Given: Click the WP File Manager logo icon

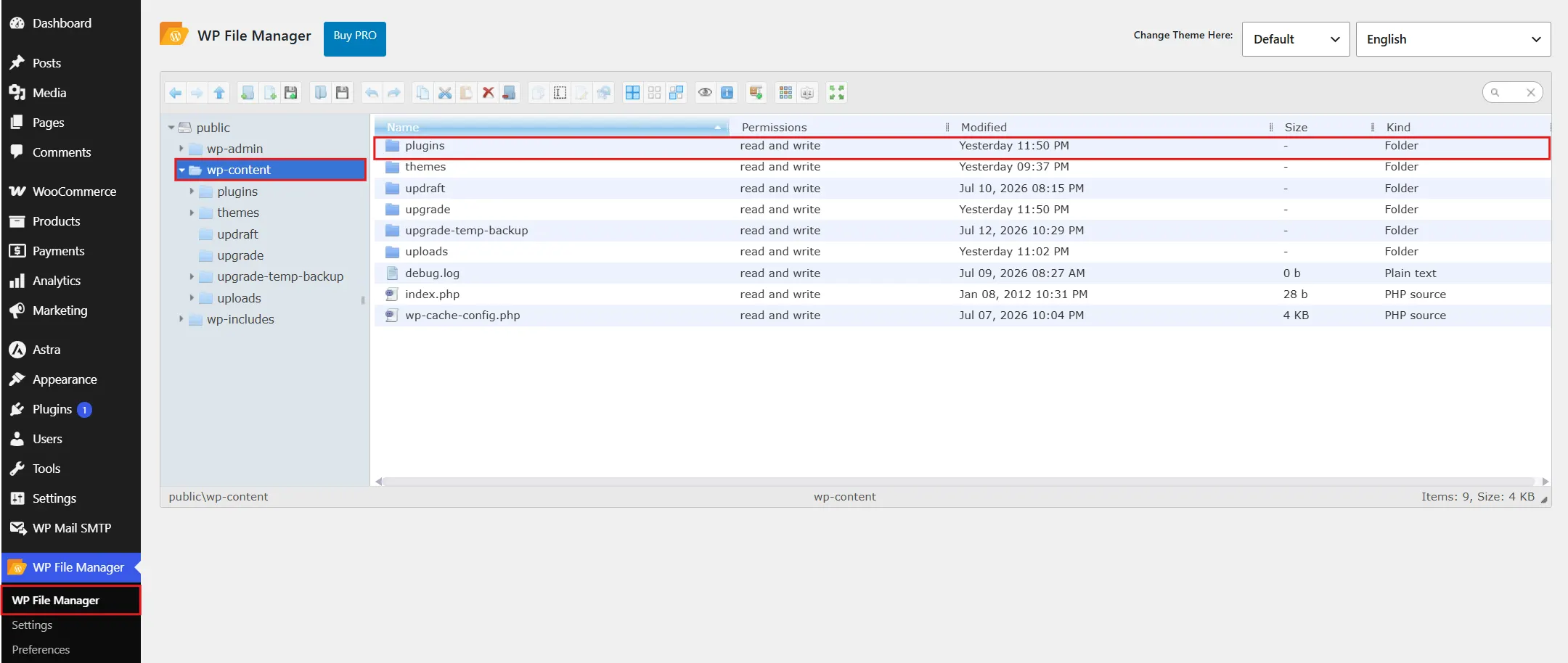Looking at the screenshot, I should tap(174, 34).
